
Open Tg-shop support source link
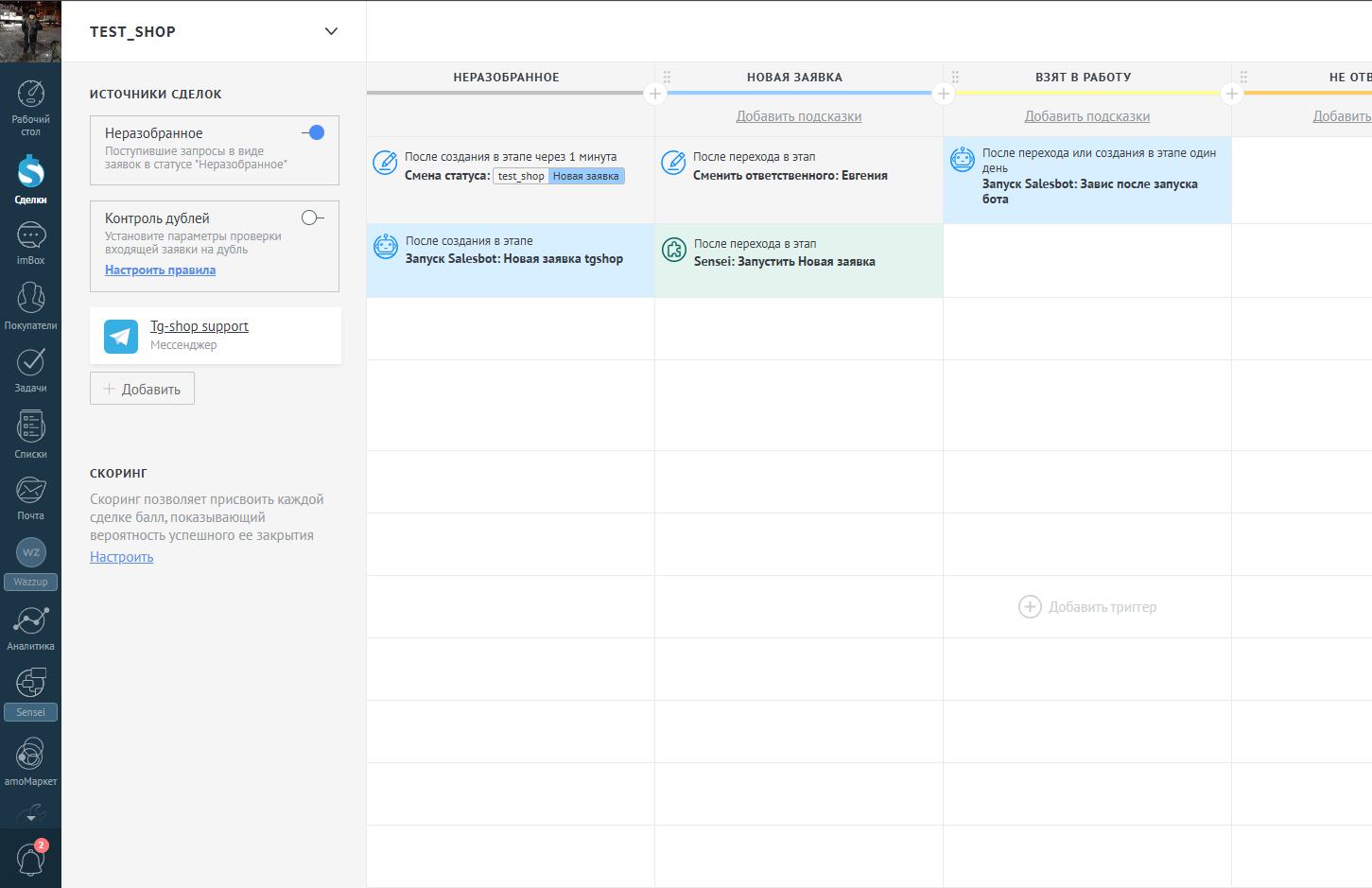200,326
